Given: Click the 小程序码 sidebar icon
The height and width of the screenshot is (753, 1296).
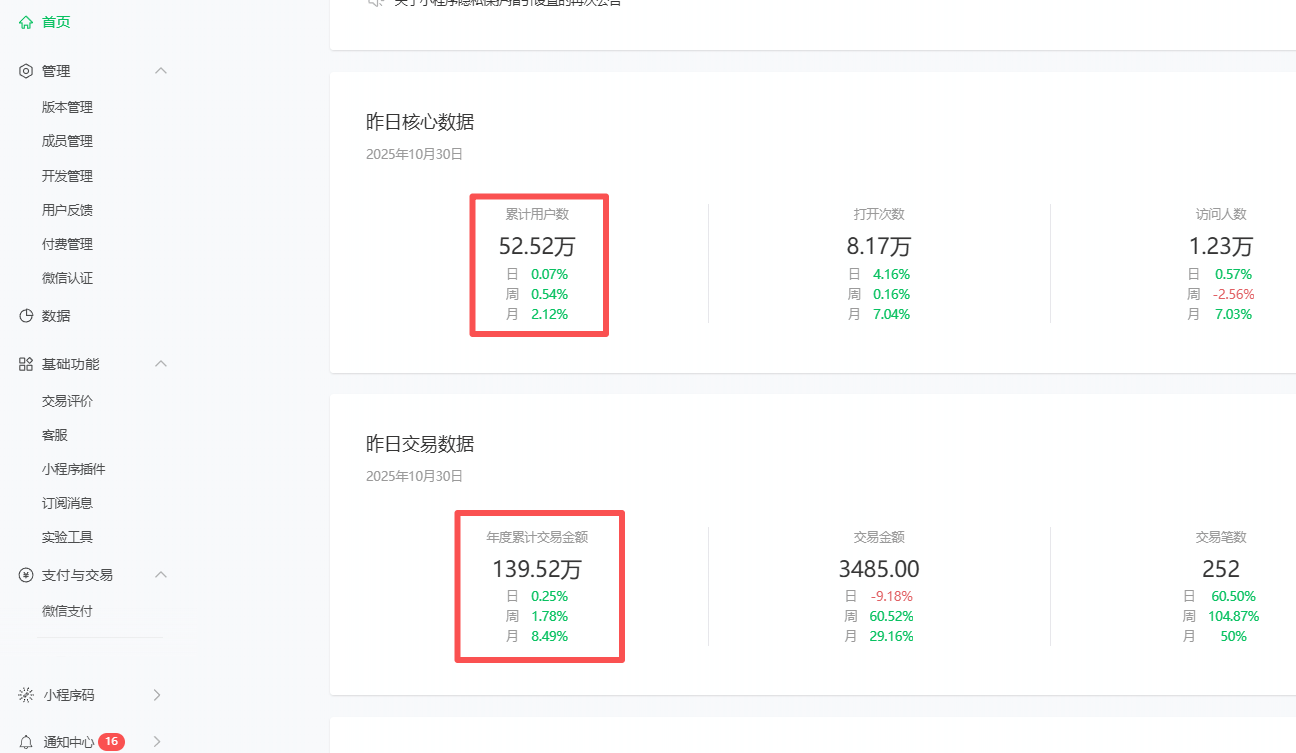Looking at the screenshot, I should pos(26,695).
